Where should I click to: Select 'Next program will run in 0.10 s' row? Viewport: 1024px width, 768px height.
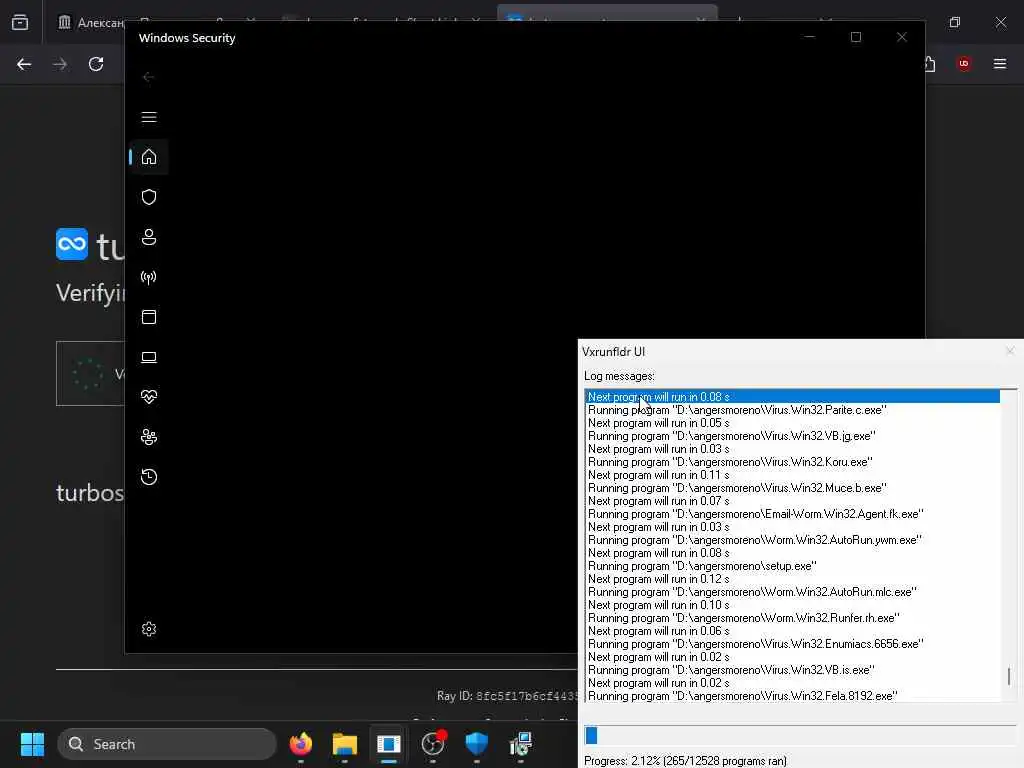pyautogui.click(x=793, y=605)
